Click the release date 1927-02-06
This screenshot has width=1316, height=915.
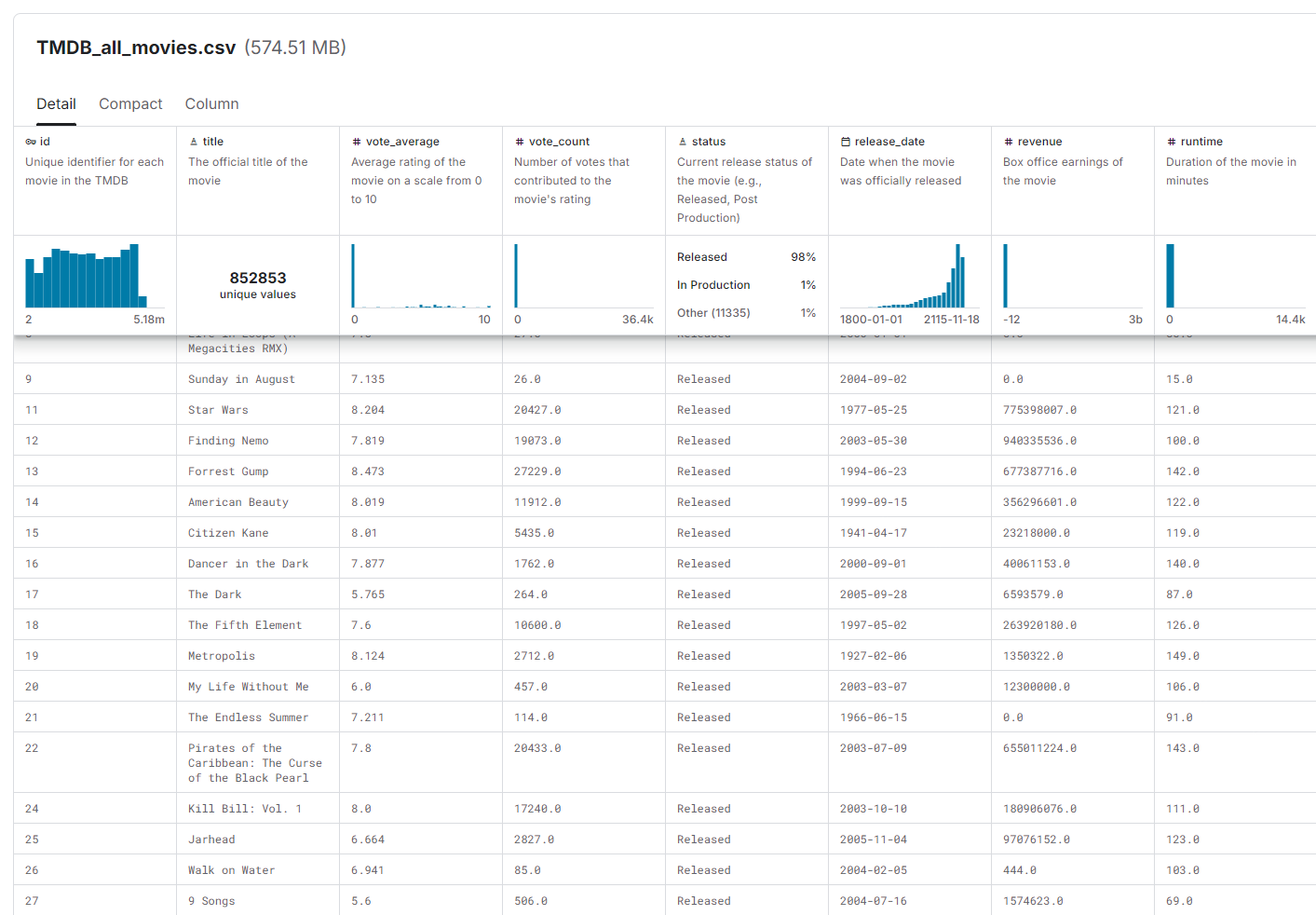point(874,656)
